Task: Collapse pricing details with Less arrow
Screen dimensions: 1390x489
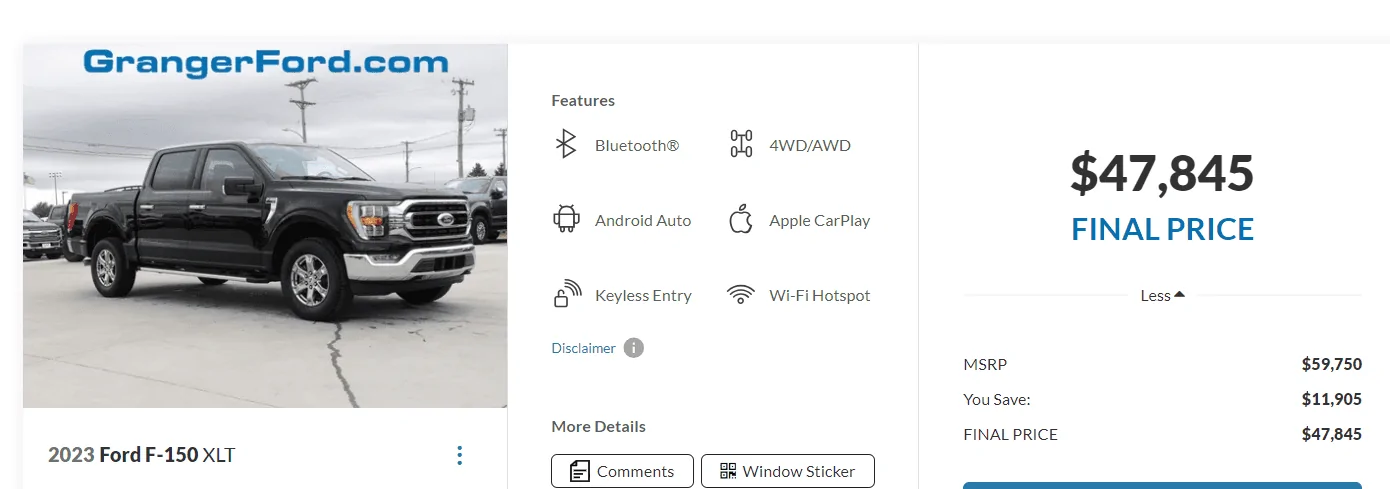Action: 1163,295
